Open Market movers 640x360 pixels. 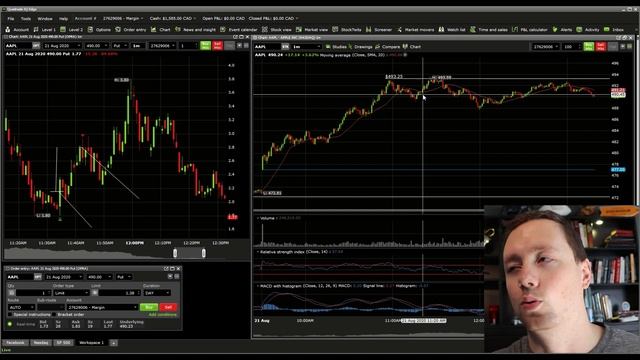pos(415,29)
